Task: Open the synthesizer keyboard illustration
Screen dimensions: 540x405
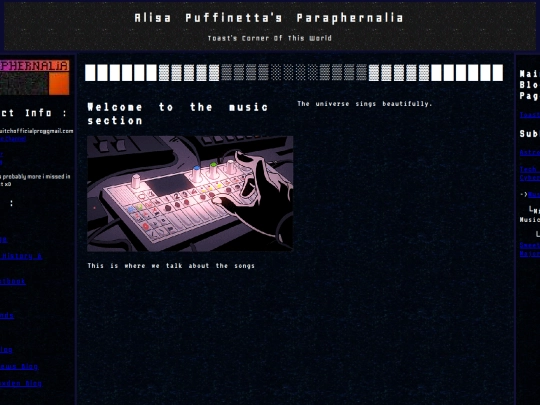Action: tap(190, 194)
